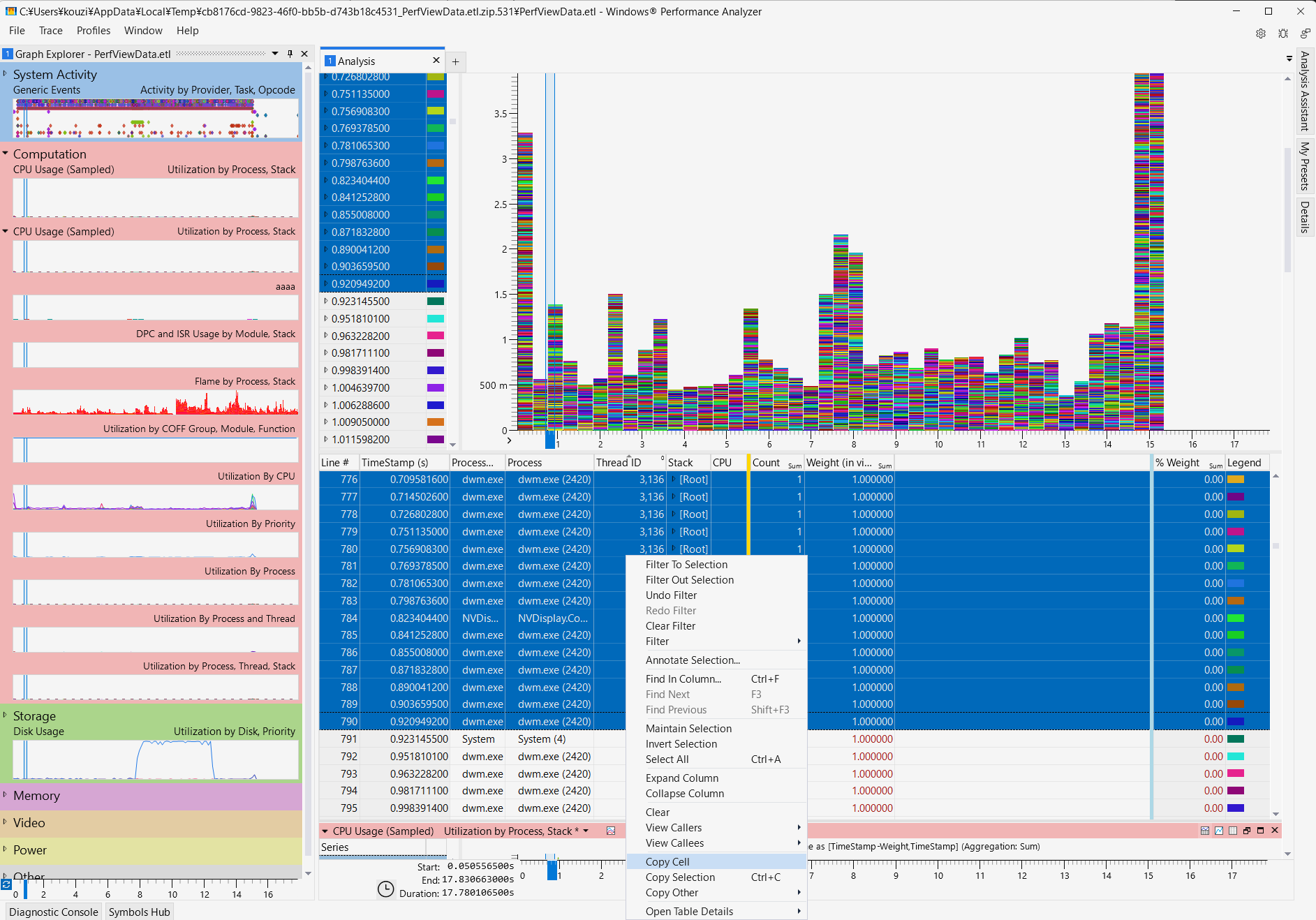1316x920 pixels.
Task: Report a bug using the bug icon
Action: point(1283,34)
